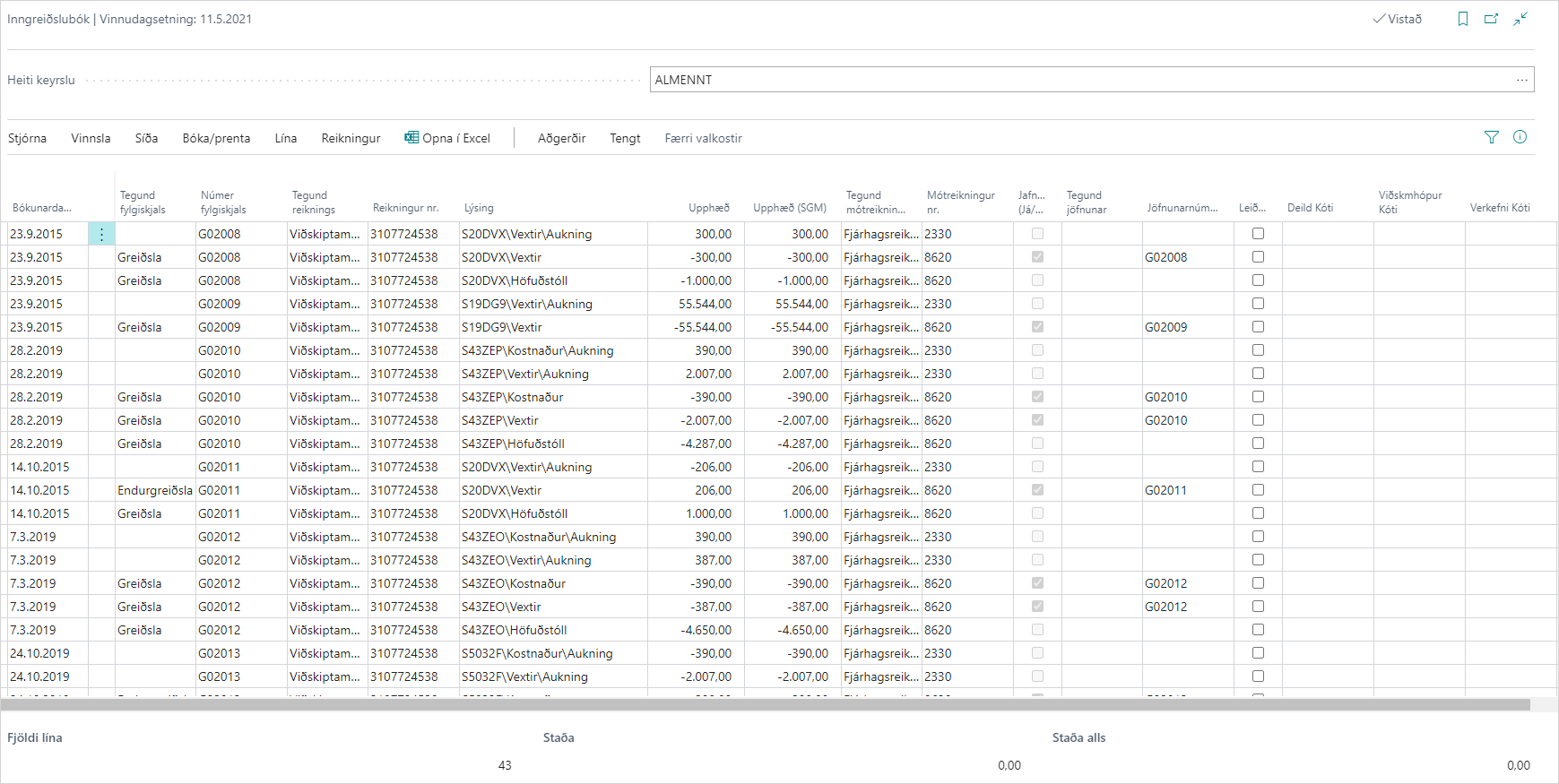
Task: Open the Vinnsla menu
Action: [x=91, y=138]
